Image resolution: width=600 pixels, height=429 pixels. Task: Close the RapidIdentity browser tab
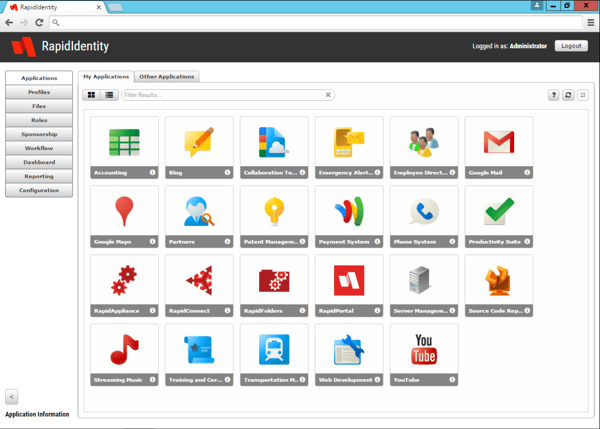coord(98,7)
